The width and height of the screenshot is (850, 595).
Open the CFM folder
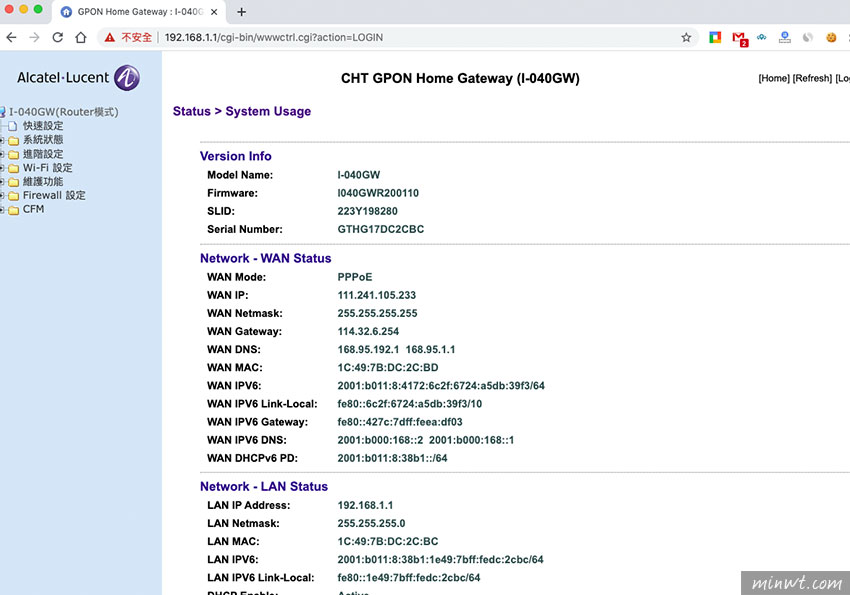coord(33,209)
